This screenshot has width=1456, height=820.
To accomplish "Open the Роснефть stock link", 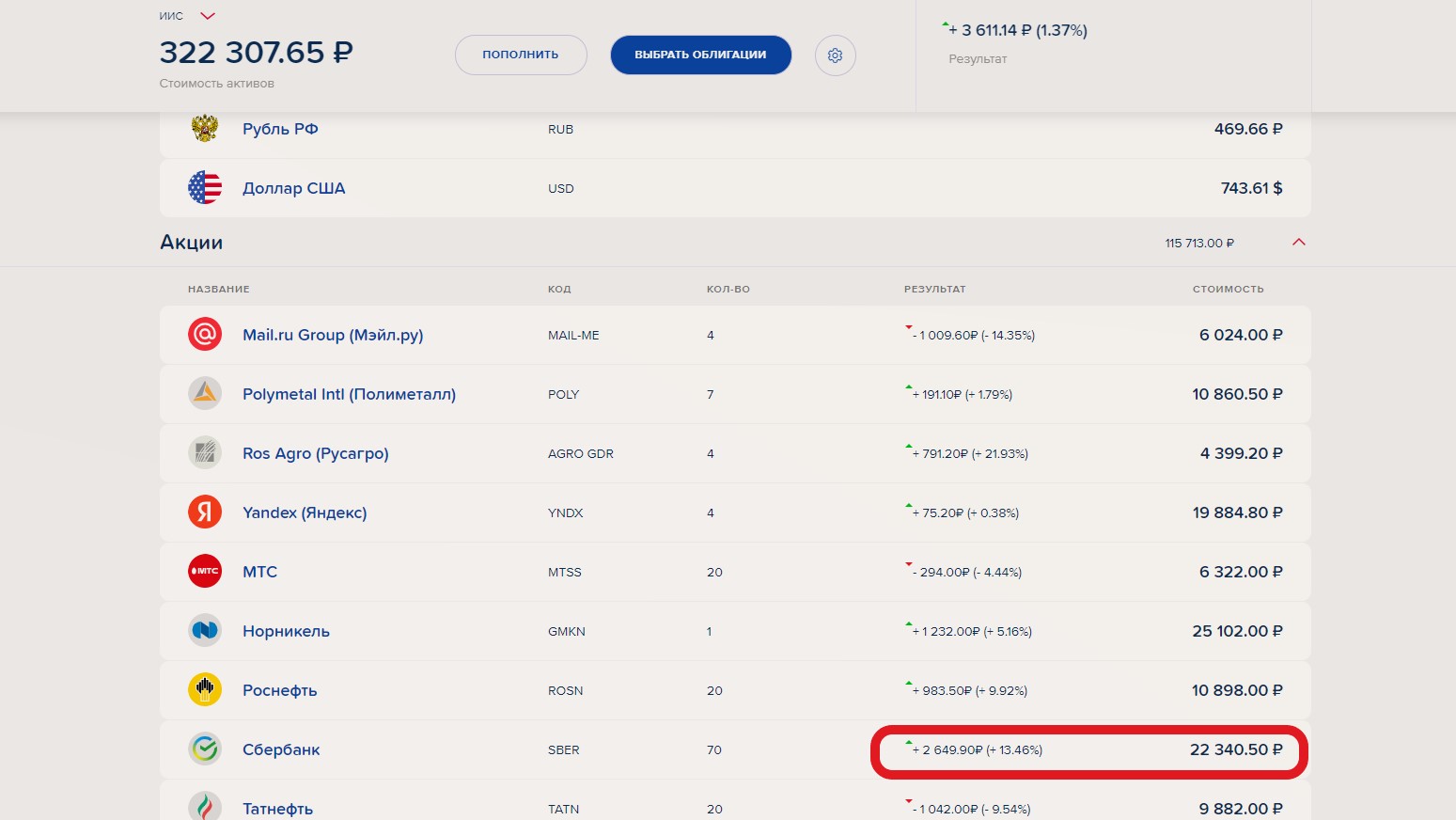I will [280, 690].
